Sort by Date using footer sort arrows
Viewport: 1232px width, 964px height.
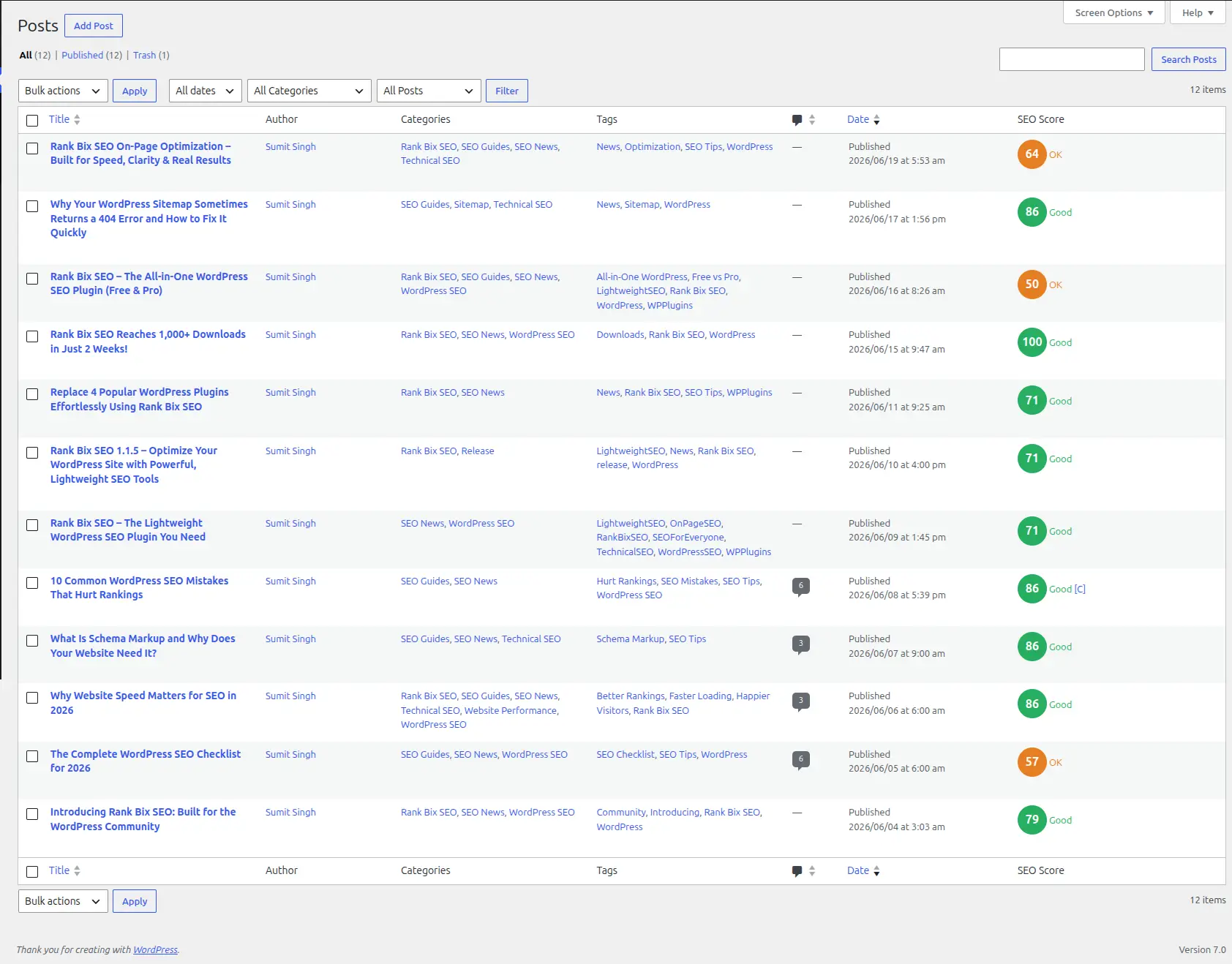[876, 871]
